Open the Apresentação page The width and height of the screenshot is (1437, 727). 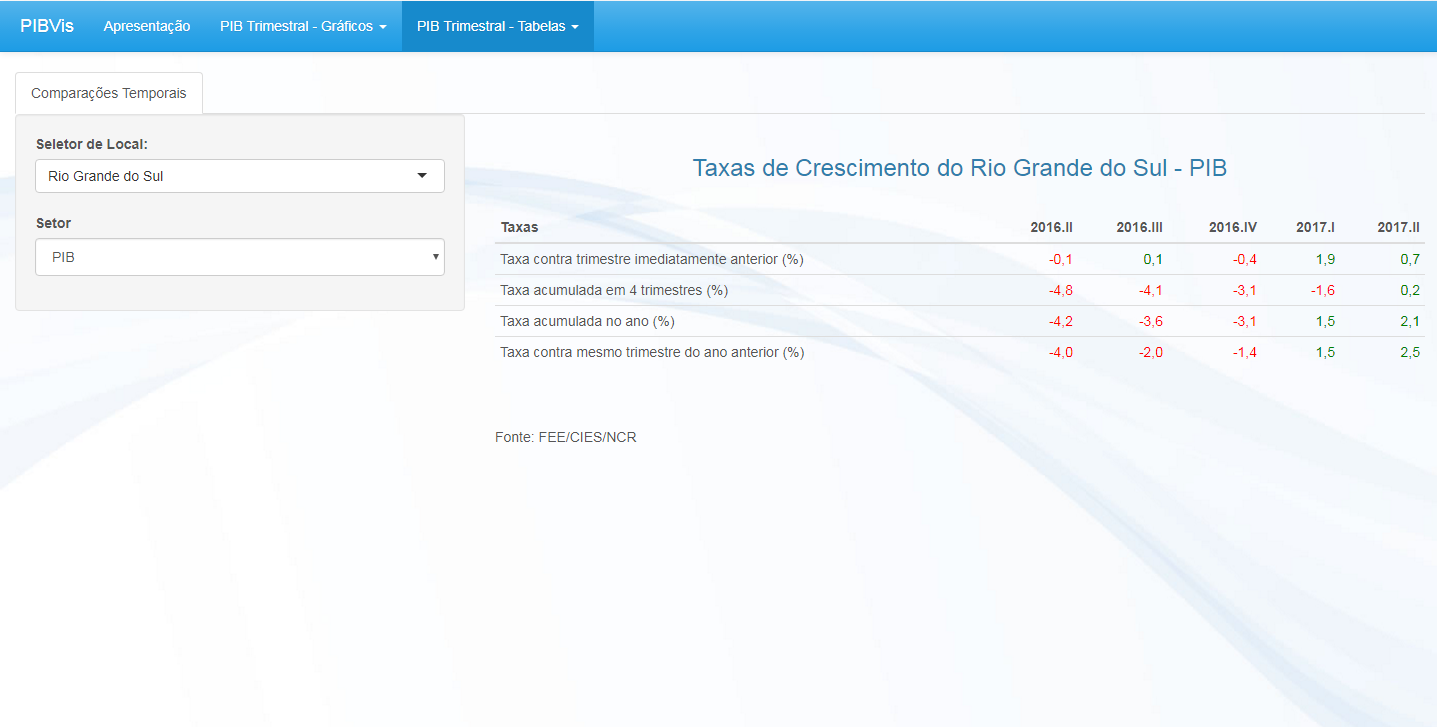point(147,26)
